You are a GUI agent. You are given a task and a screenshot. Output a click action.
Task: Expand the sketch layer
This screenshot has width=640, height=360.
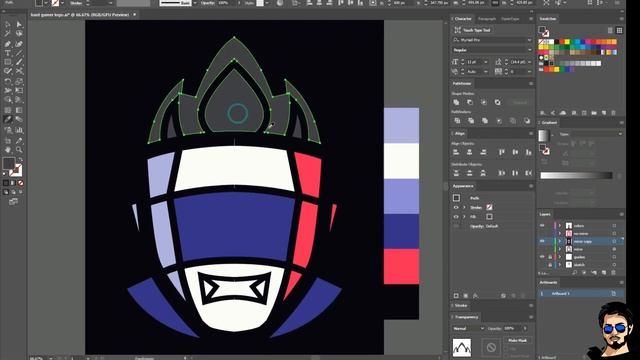click(560, 264)
